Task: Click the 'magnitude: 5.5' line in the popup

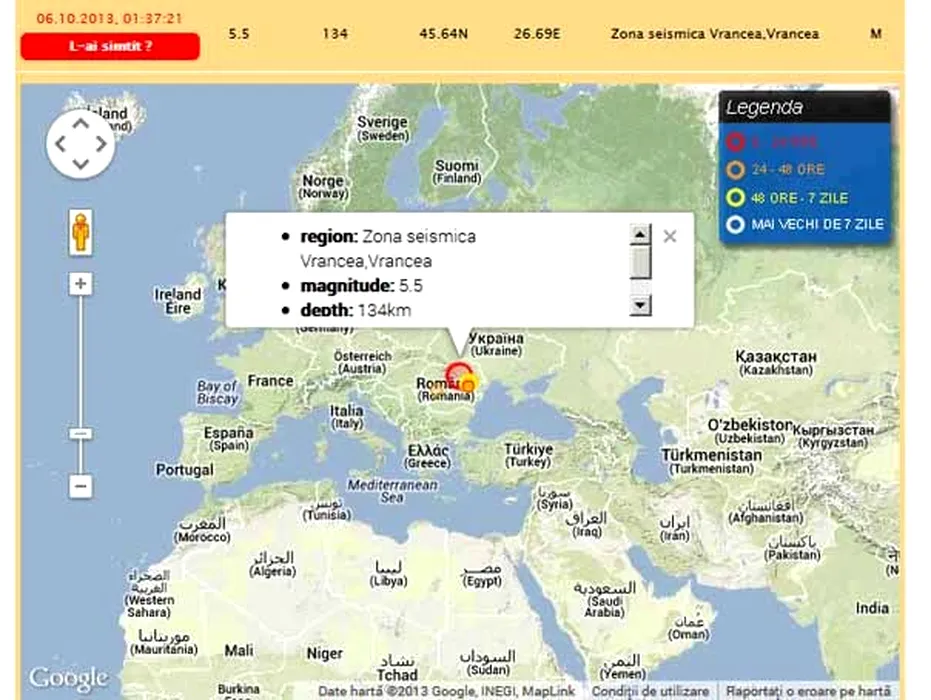Action: click(x=362, y=286)
